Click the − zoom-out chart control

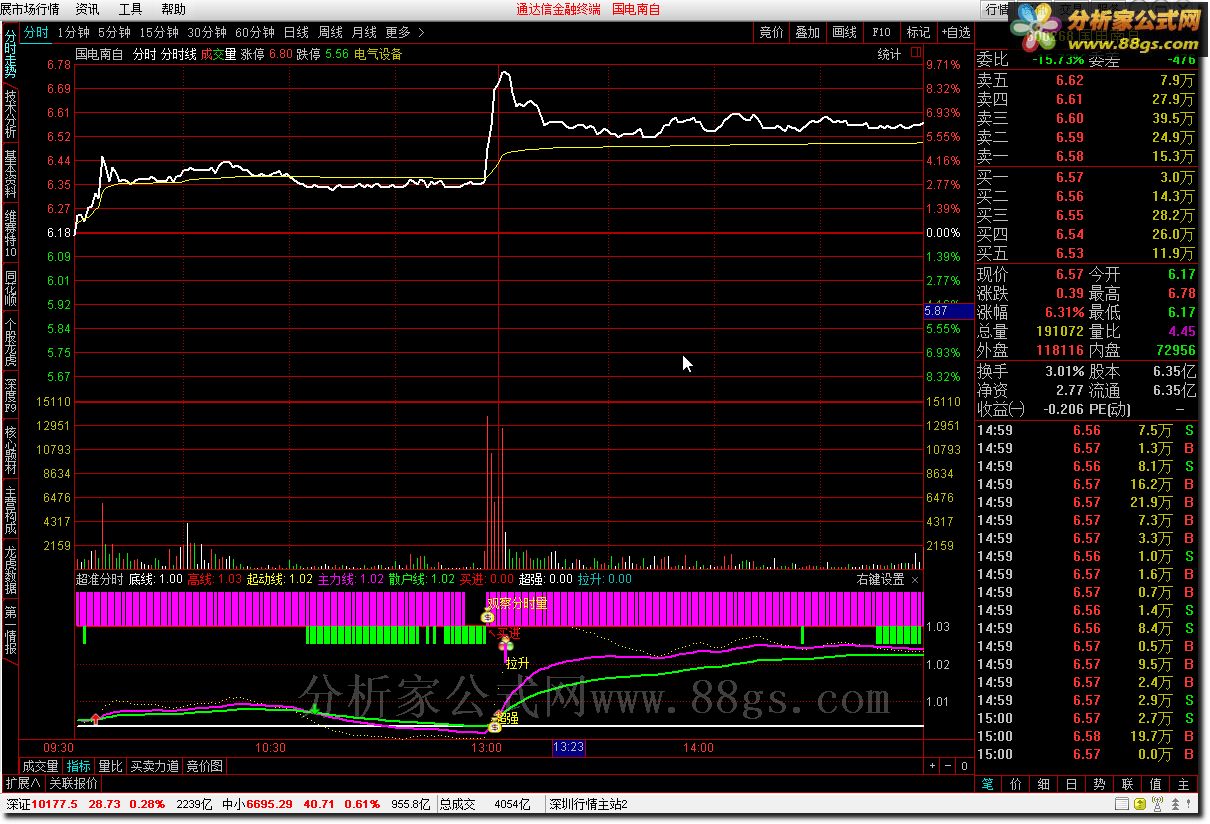[x=948, y=766]
